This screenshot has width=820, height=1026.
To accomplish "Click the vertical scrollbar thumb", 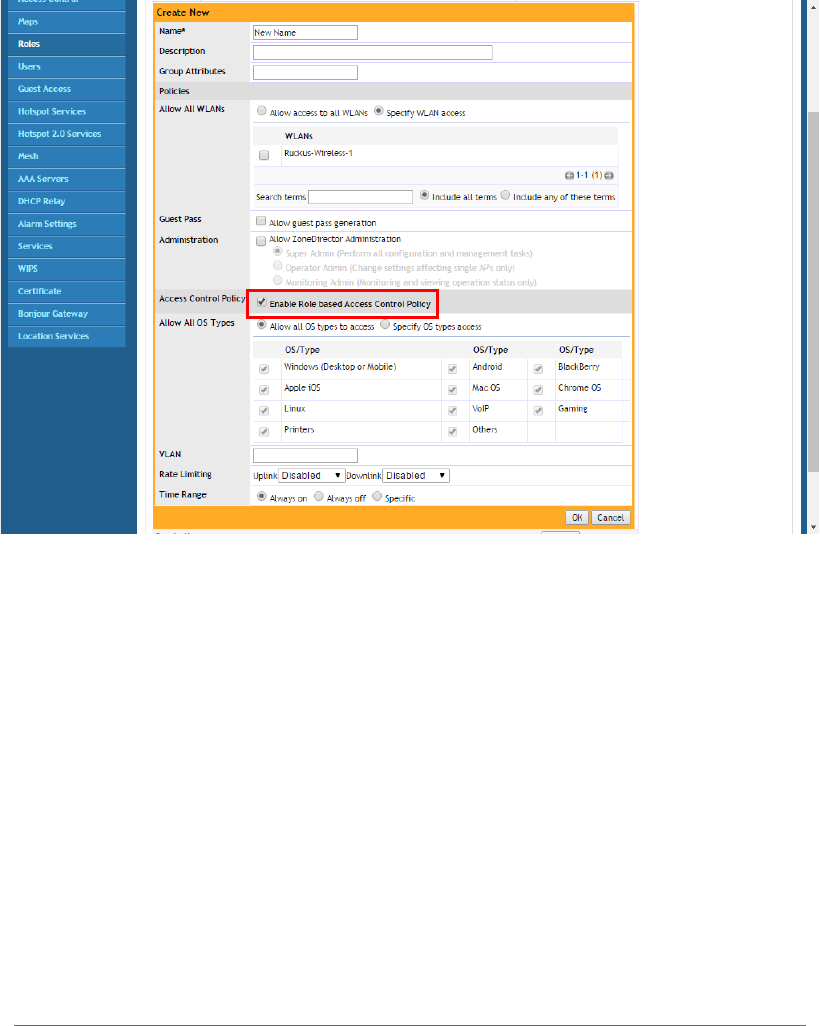I will tap(813, 291).
